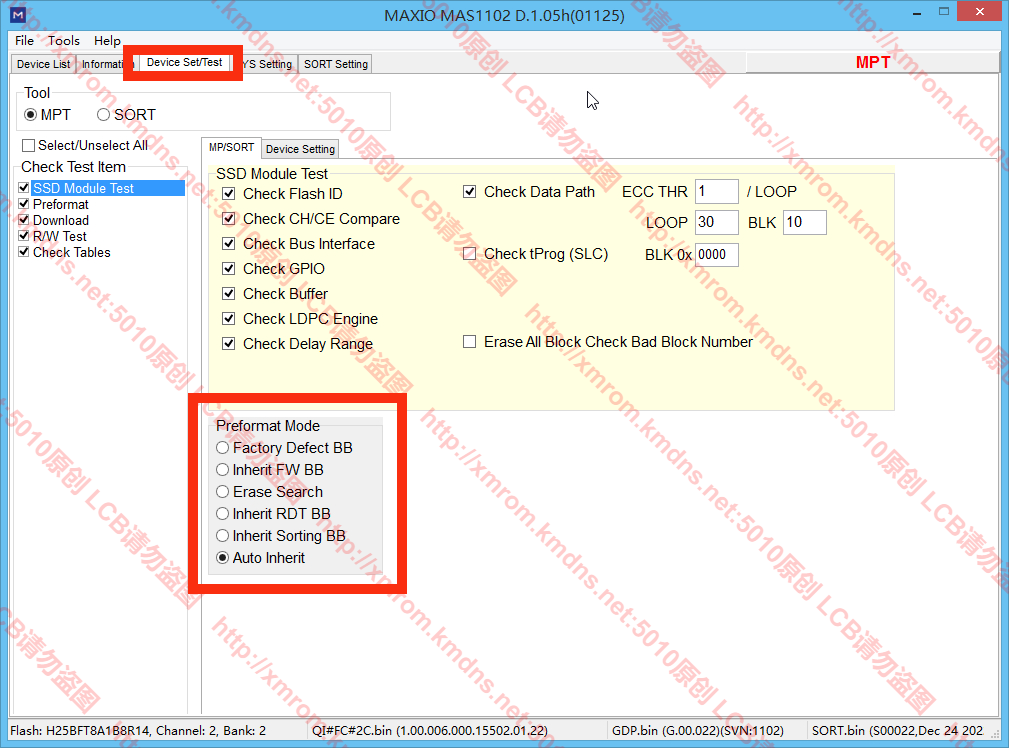Open the Help menu

(107, 41)
